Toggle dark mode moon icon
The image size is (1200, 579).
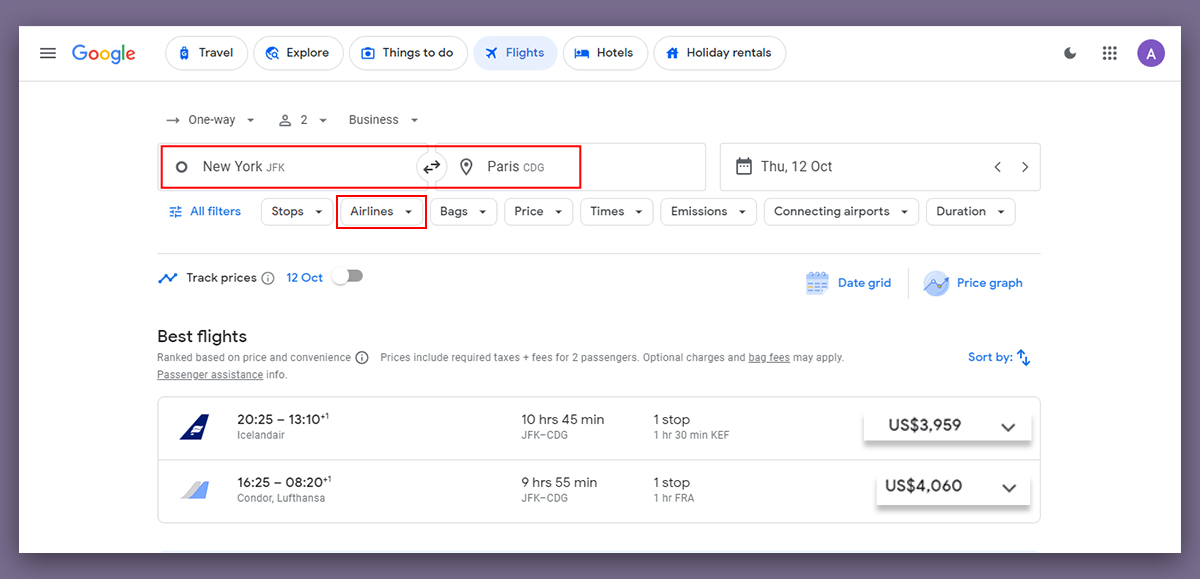point(1070,54)
